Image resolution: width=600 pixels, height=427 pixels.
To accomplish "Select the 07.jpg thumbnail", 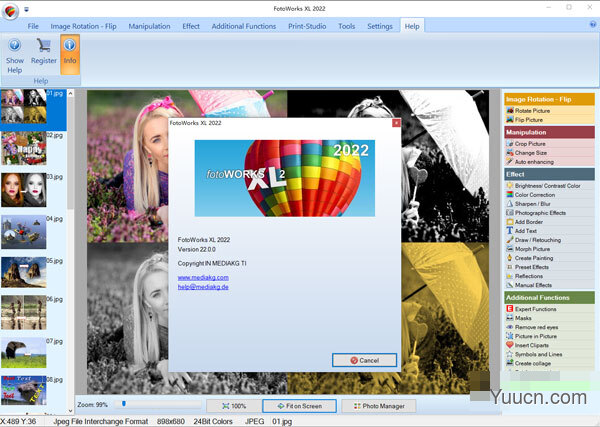I will [x=24, y=352].
